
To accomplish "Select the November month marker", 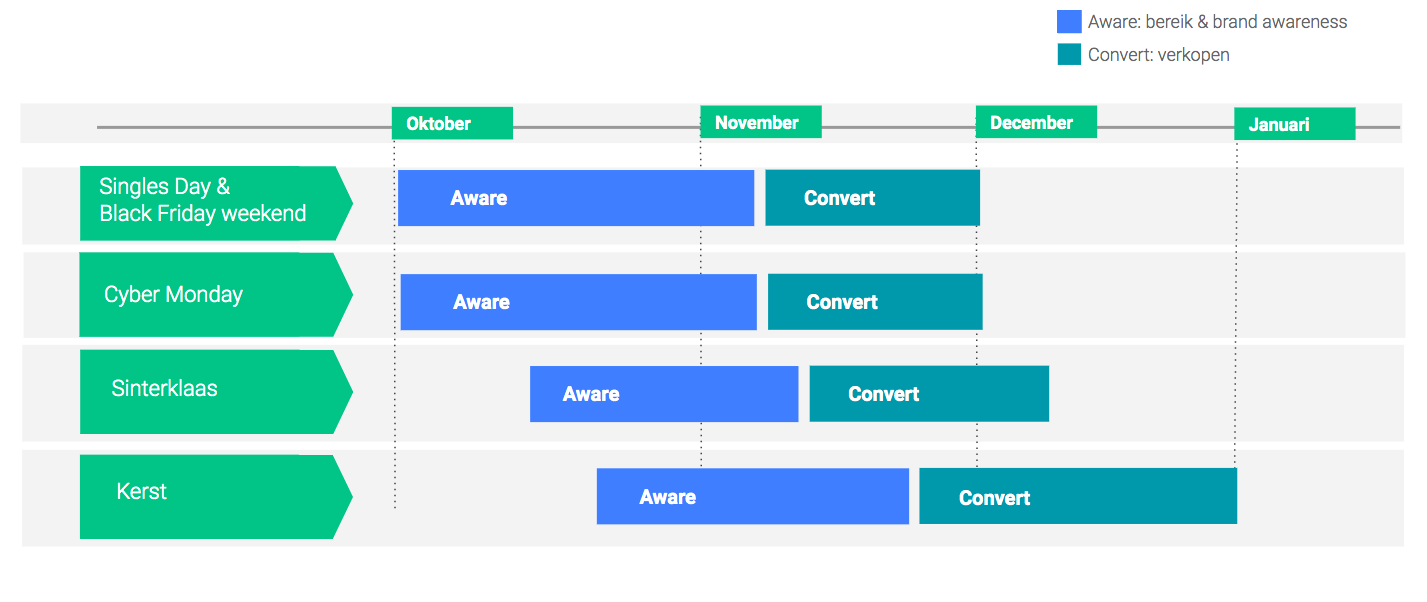I will 760,123.
